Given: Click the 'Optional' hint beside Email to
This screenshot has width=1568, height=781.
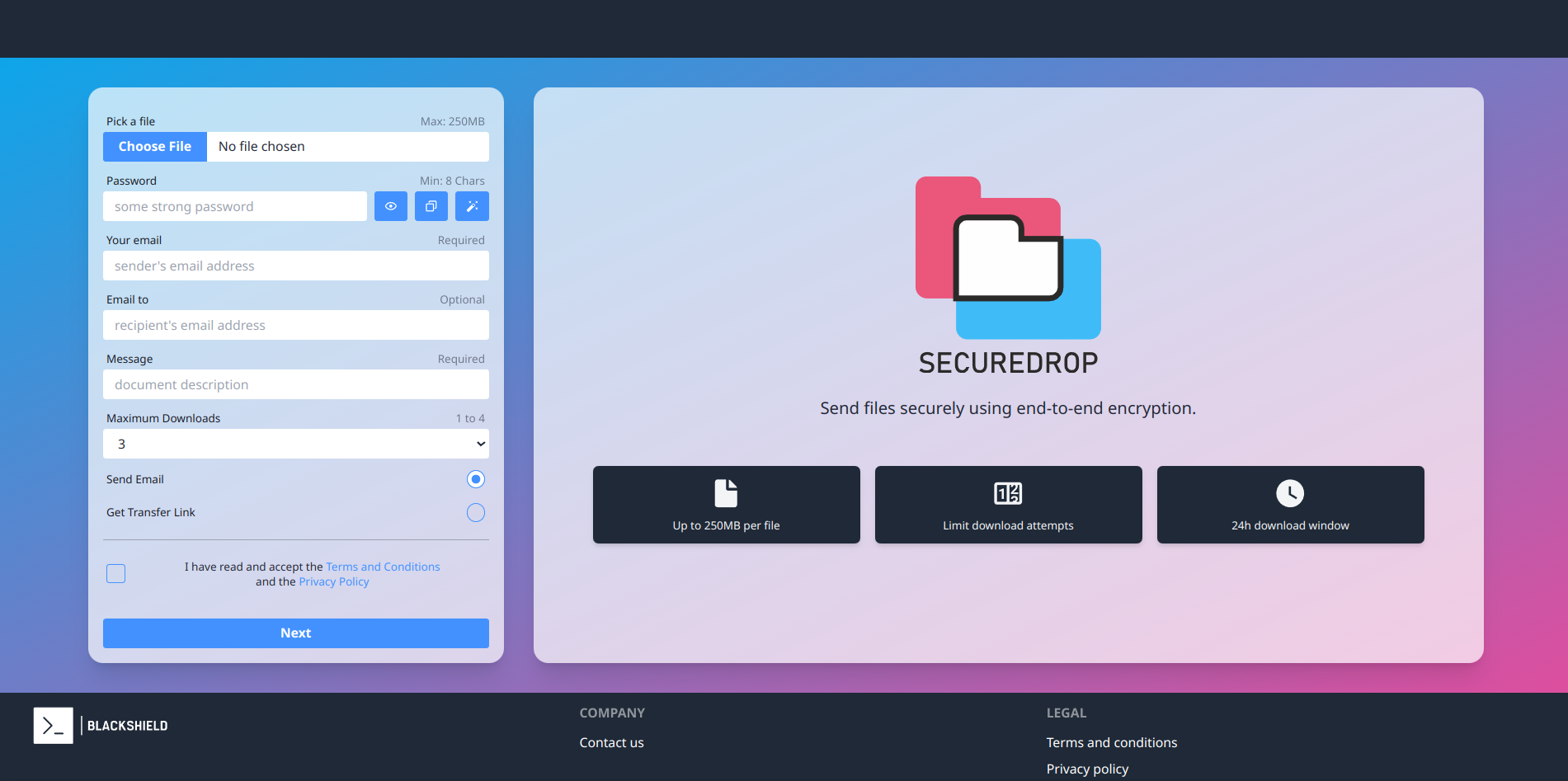Looking at the screenshot, I should 462,299.
